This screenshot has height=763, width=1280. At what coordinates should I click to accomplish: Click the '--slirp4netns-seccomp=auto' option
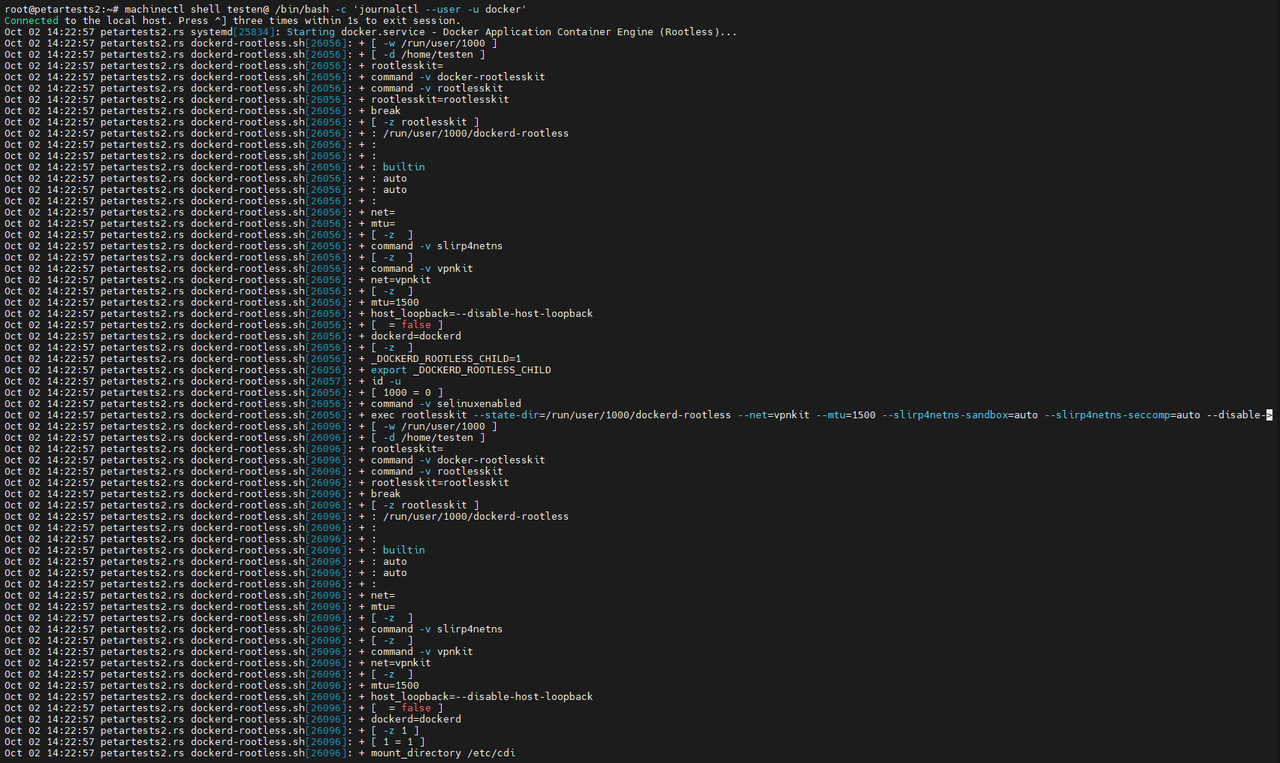click(1122, 415)
